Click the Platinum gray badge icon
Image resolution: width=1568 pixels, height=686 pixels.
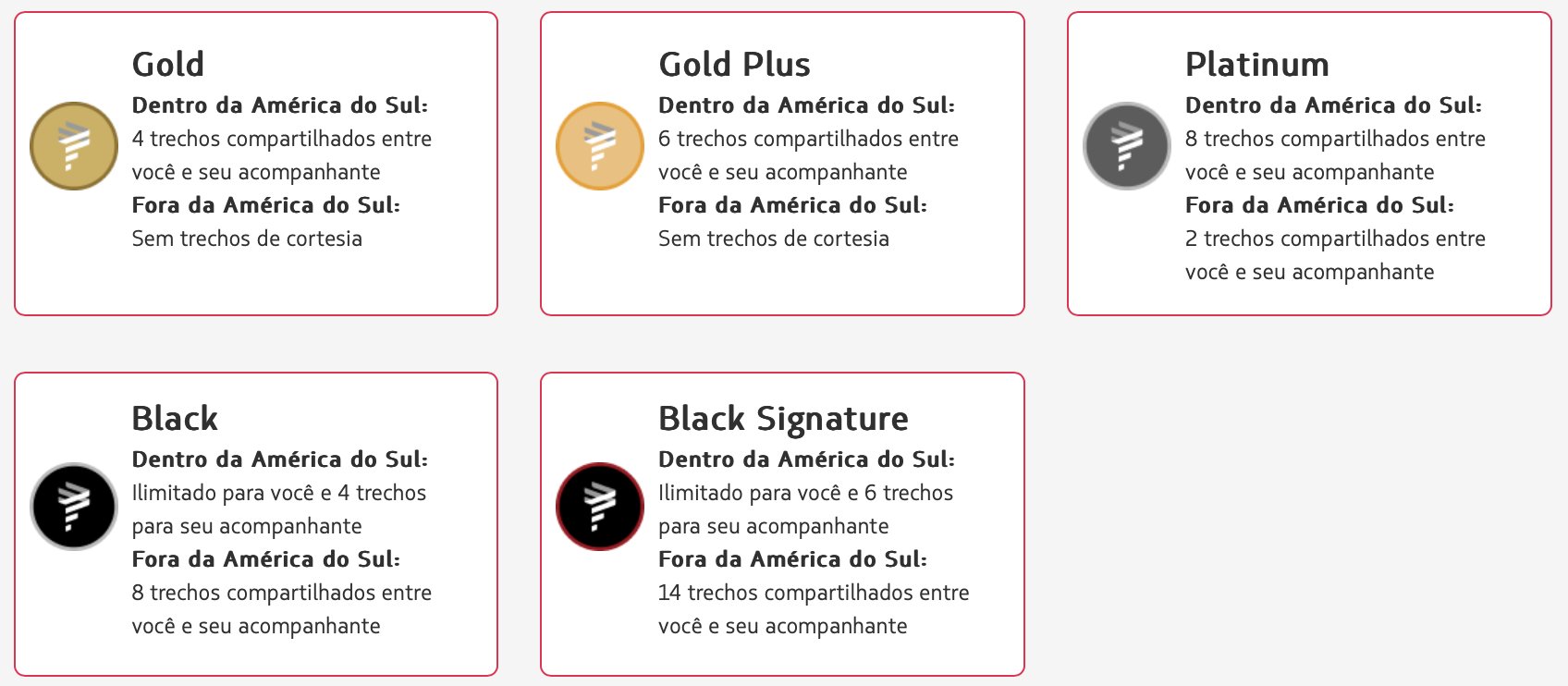(1127, 146)
